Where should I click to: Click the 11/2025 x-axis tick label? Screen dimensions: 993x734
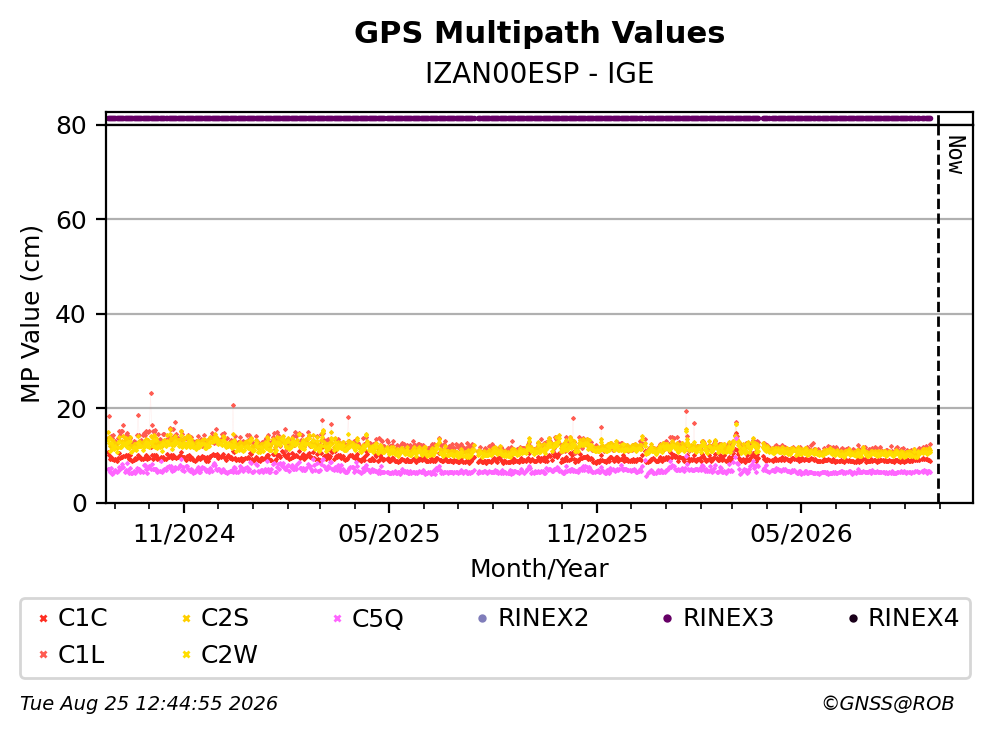597,535
